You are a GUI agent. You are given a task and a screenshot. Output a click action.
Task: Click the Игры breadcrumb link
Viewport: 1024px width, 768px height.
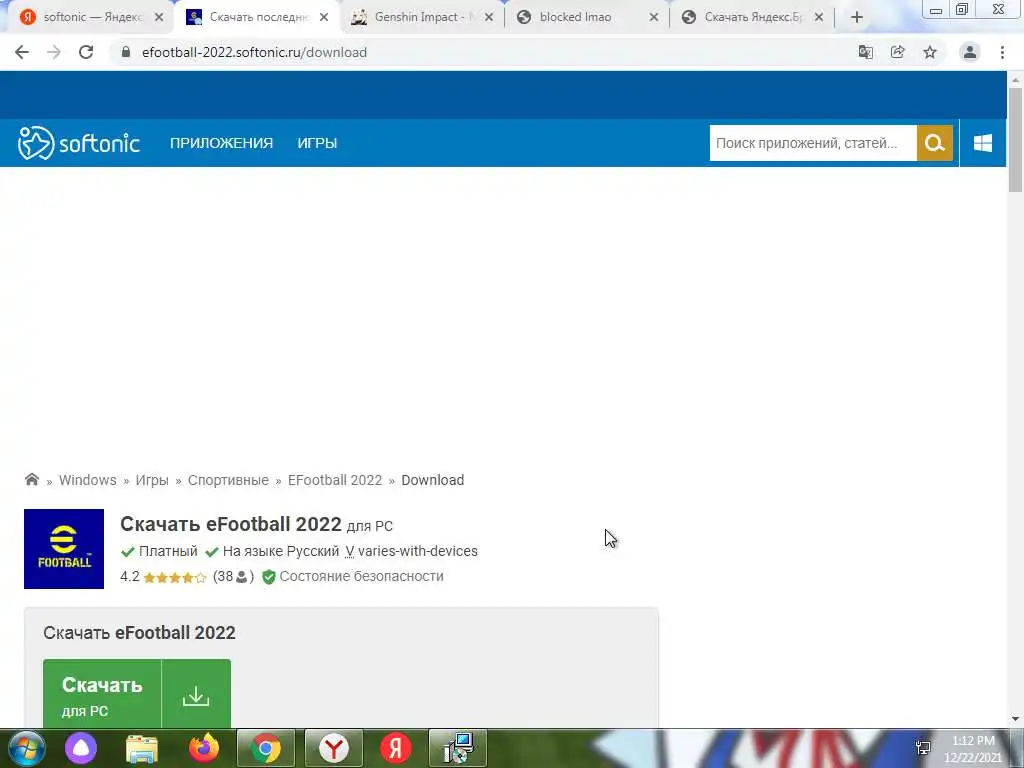152,480
